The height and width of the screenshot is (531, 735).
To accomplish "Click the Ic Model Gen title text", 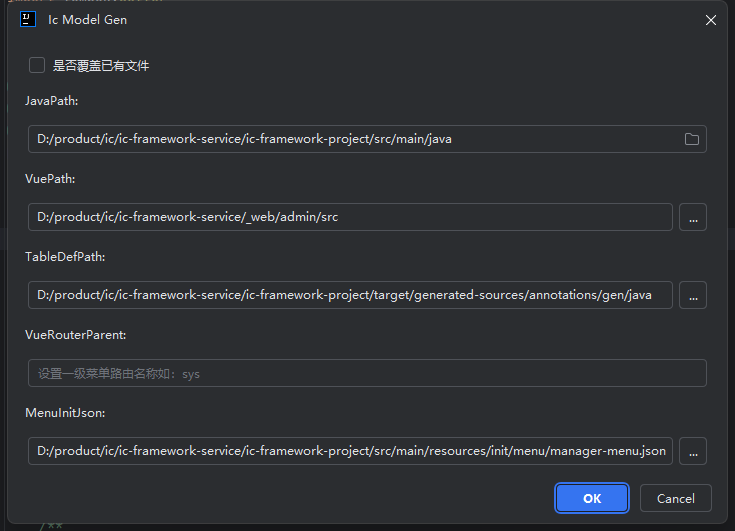I will click(88, 19).
